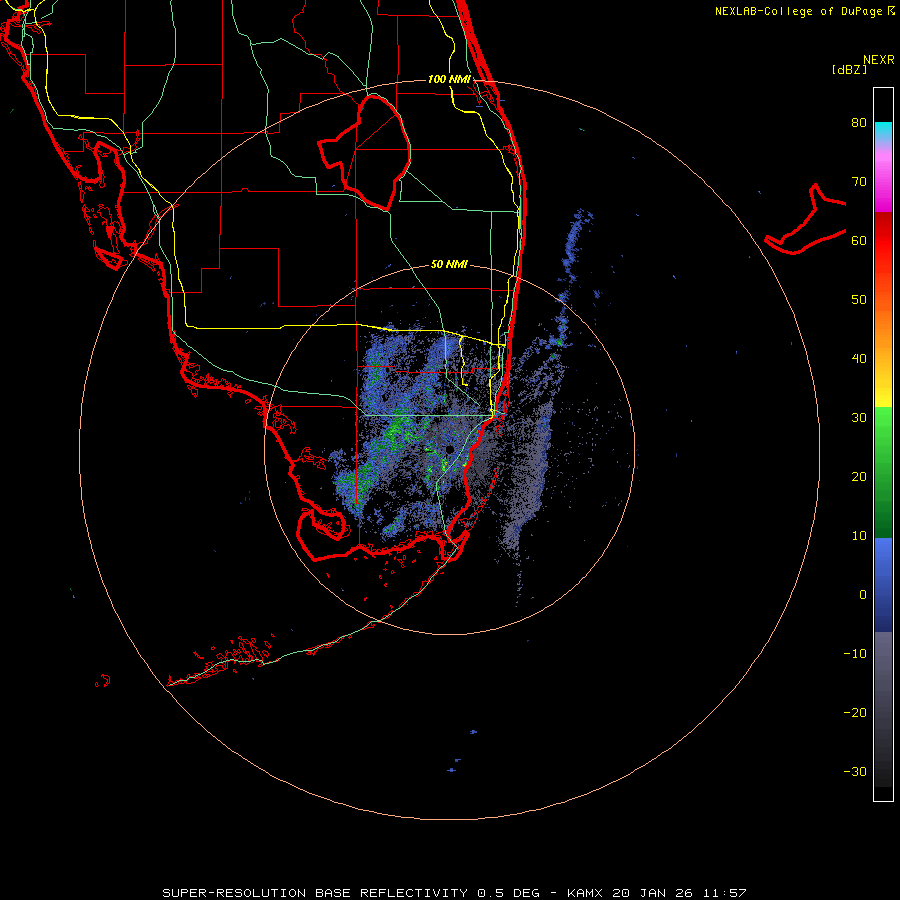Click the 100 NMI range ring label
The width and height of the screenshot is (900, 900).
coord(449,79)
